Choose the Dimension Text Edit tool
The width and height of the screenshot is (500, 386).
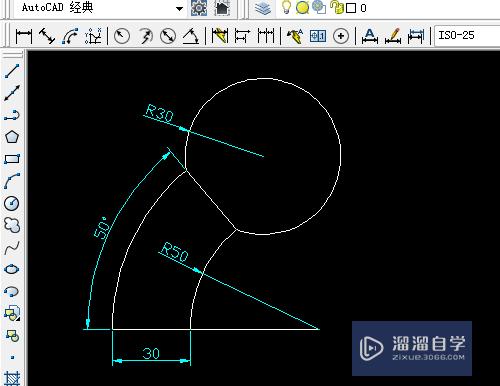[x=393, y=36]
